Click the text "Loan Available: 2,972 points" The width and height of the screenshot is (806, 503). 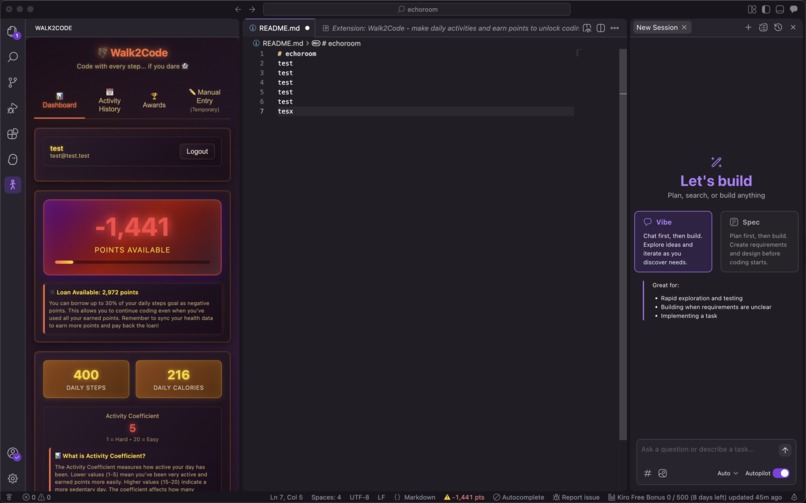click(x=97, y=292)
